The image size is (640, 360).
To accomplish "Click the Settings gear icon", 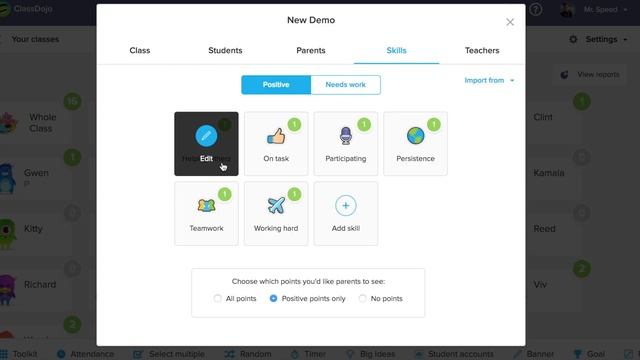I will [573, 39].
